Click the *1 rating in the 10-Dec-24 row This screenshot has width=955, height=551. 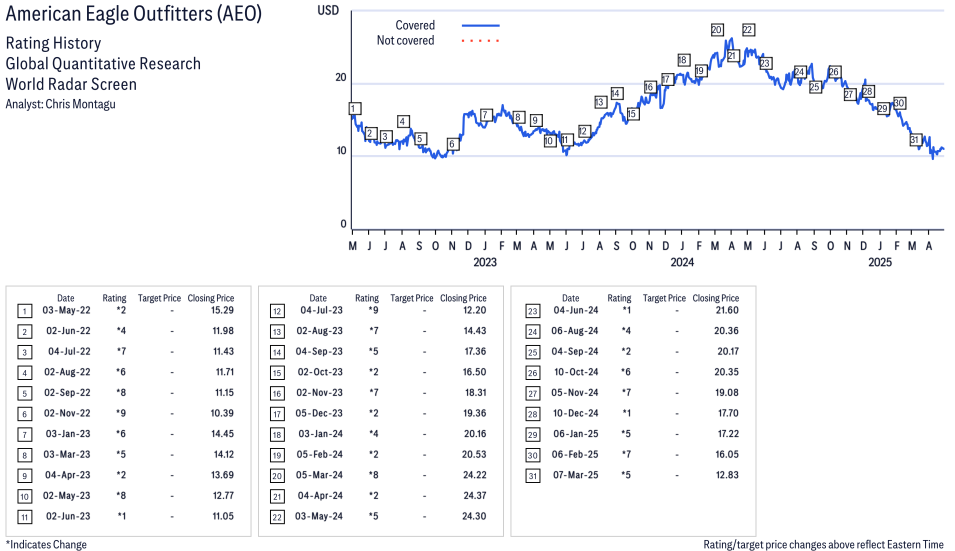(x=626, y=413)
